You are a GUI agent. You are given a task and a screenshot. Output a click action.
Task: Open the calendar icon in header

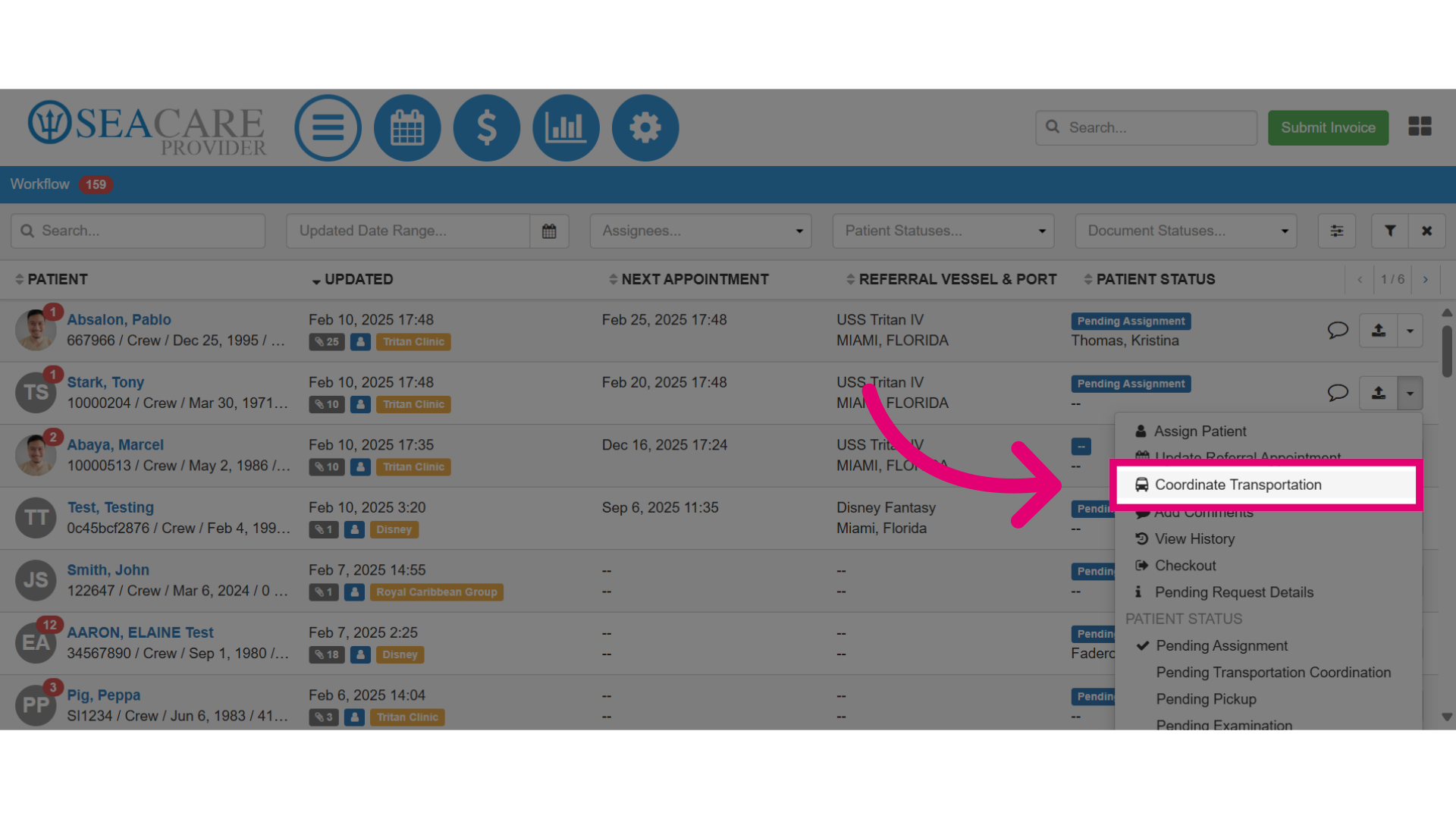pos(407,127)
